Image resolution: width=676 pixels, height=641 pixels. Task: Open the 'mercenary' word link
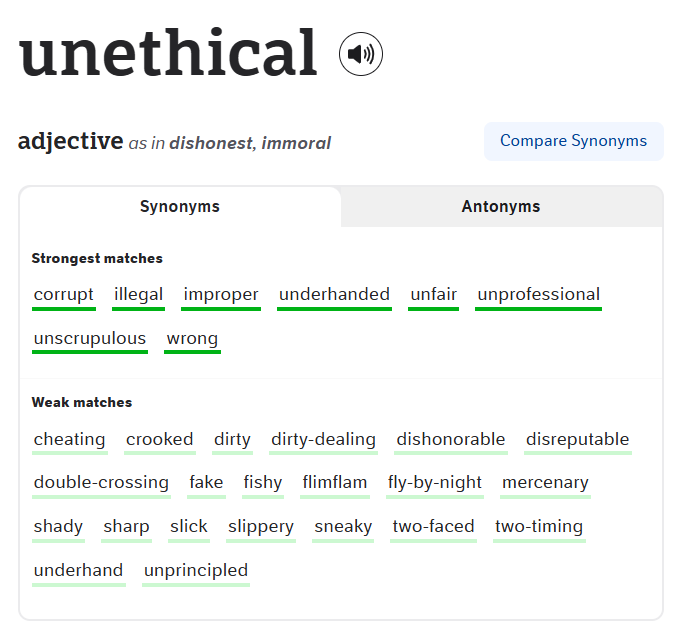click(x=545, y=483)
